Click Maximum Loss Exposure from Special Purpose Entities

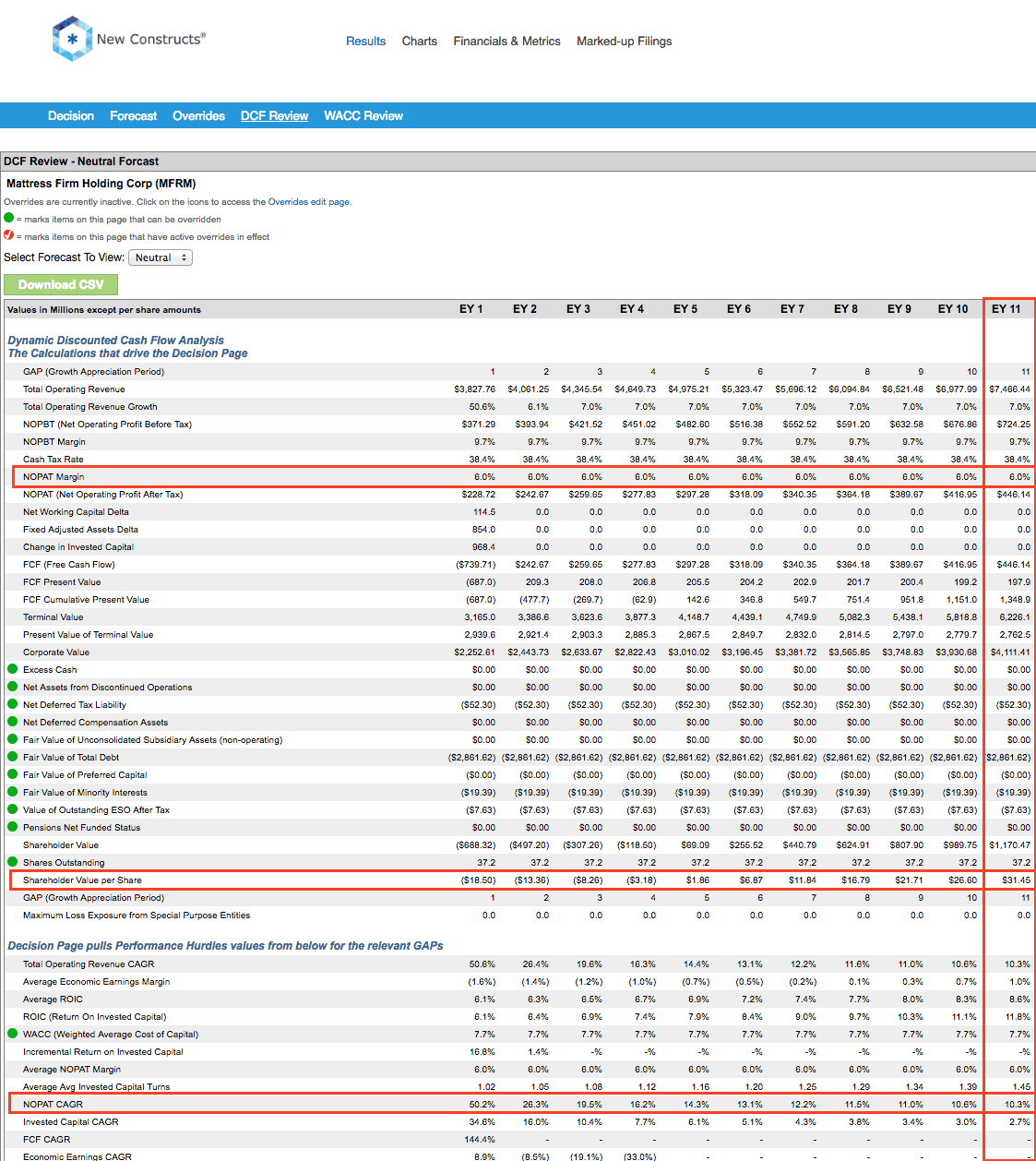point(137,916)
